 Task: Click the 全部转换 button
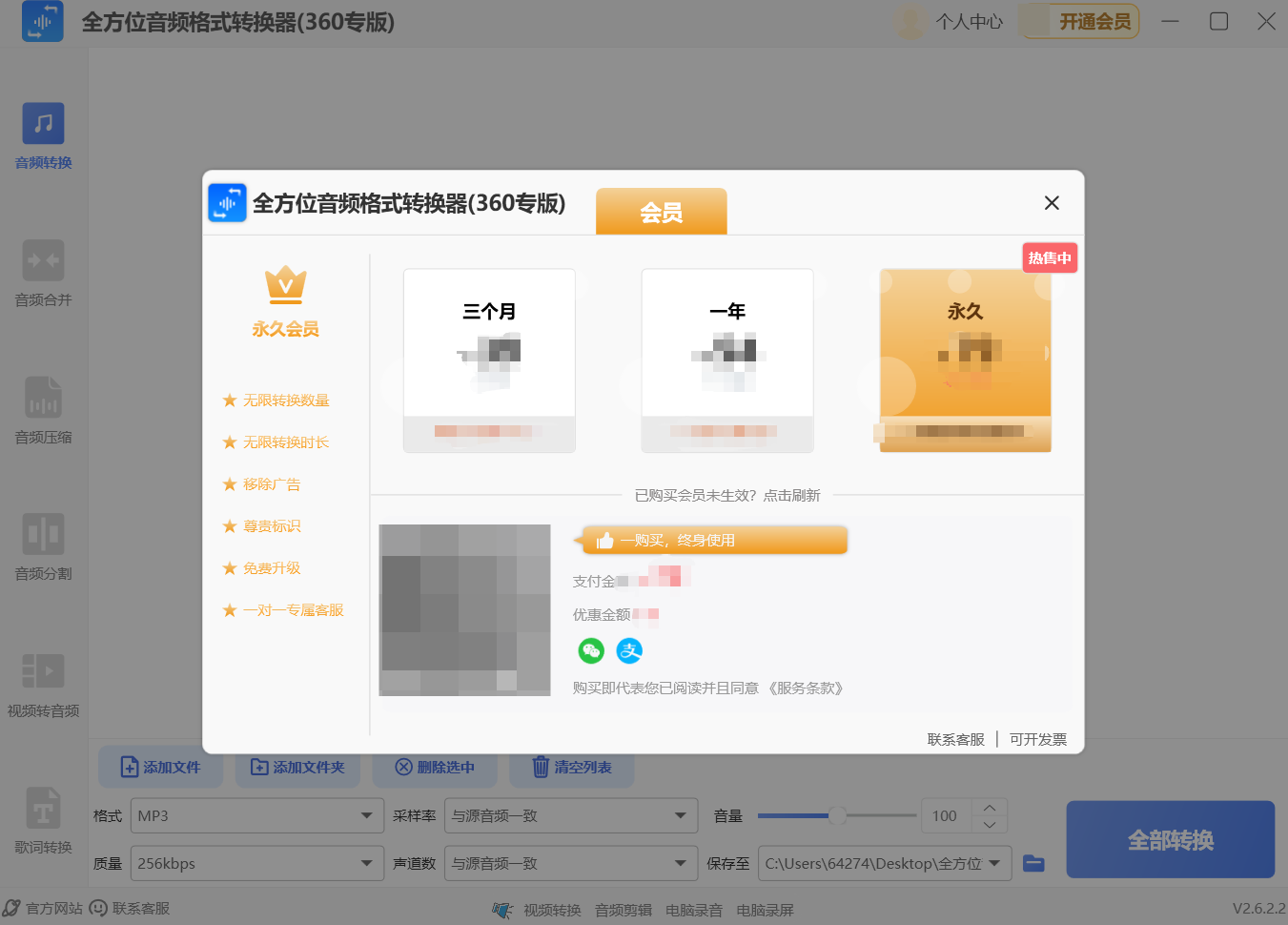[x=1170, y=839]
